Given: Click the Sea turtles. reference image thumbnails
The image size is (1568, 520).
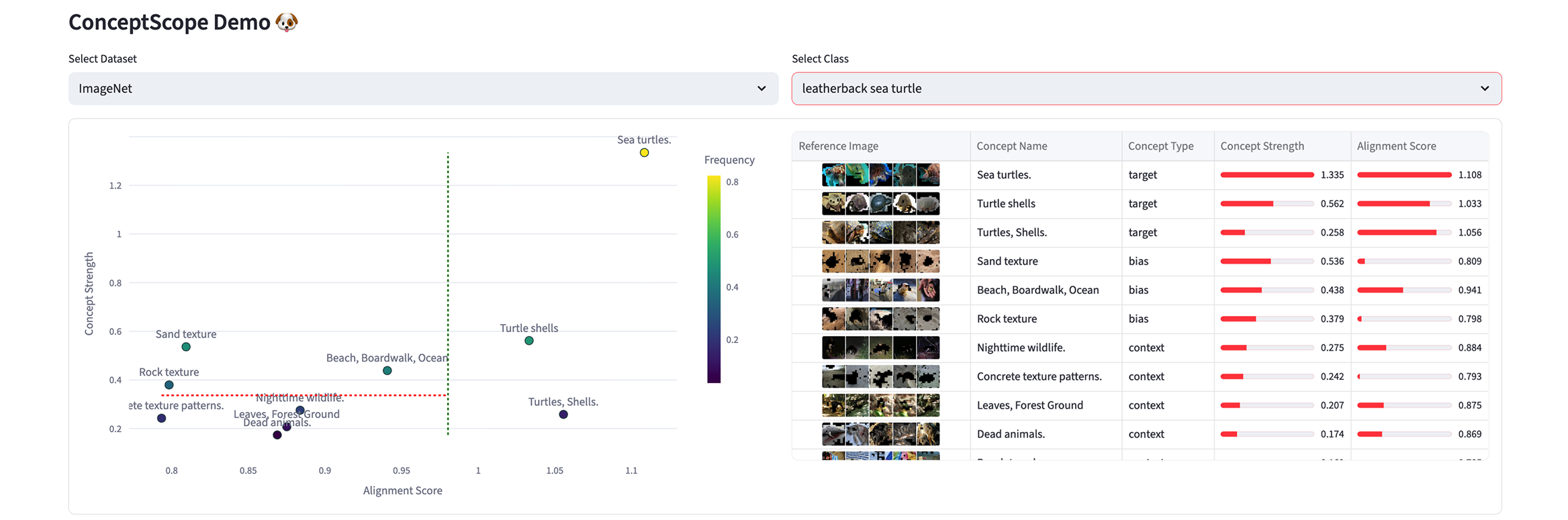Looking at the screenshot, I should pos(880,175).
